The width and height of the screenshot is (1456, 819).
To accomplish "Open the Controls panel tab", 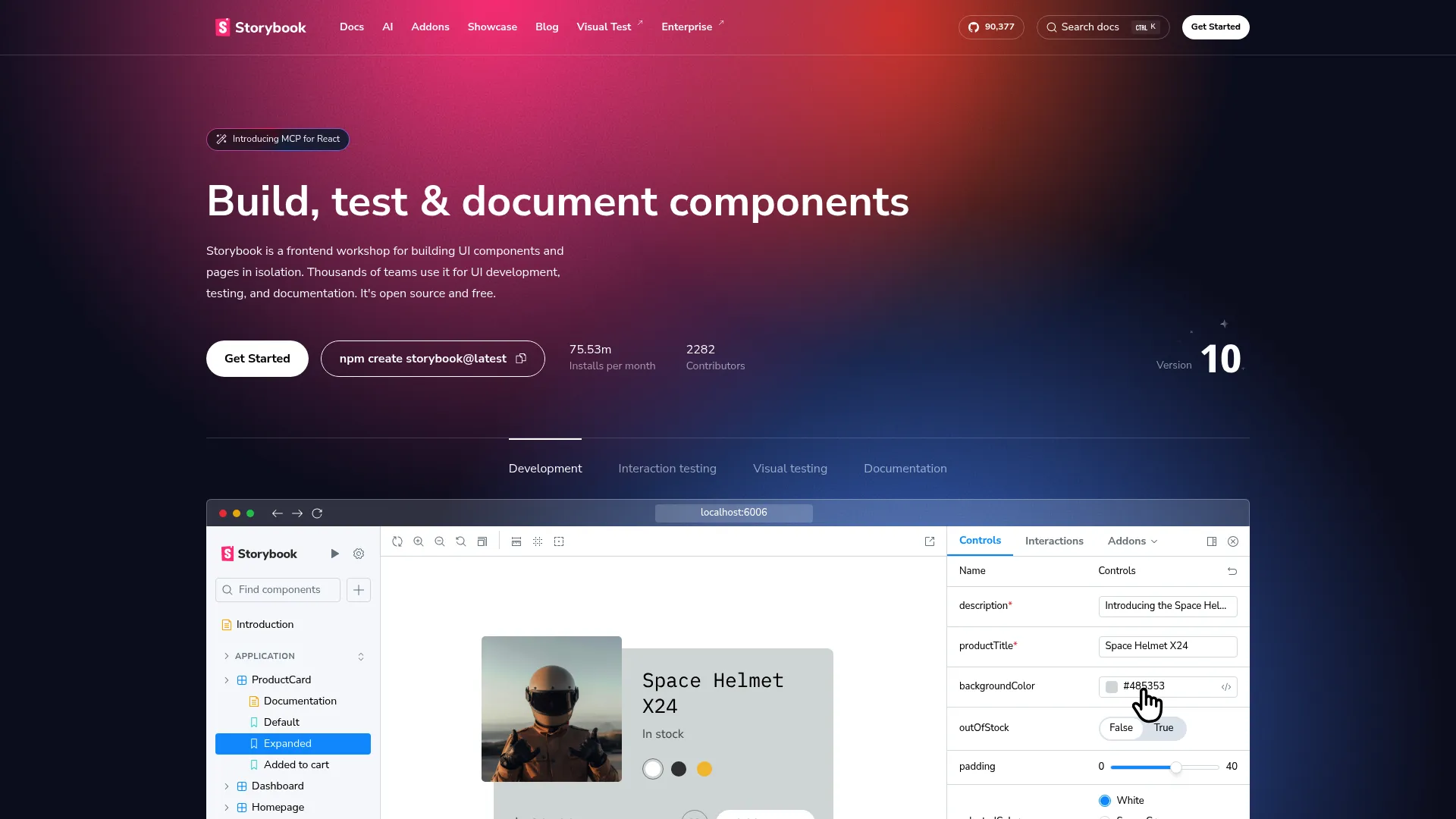I will [x=980, y=541].
